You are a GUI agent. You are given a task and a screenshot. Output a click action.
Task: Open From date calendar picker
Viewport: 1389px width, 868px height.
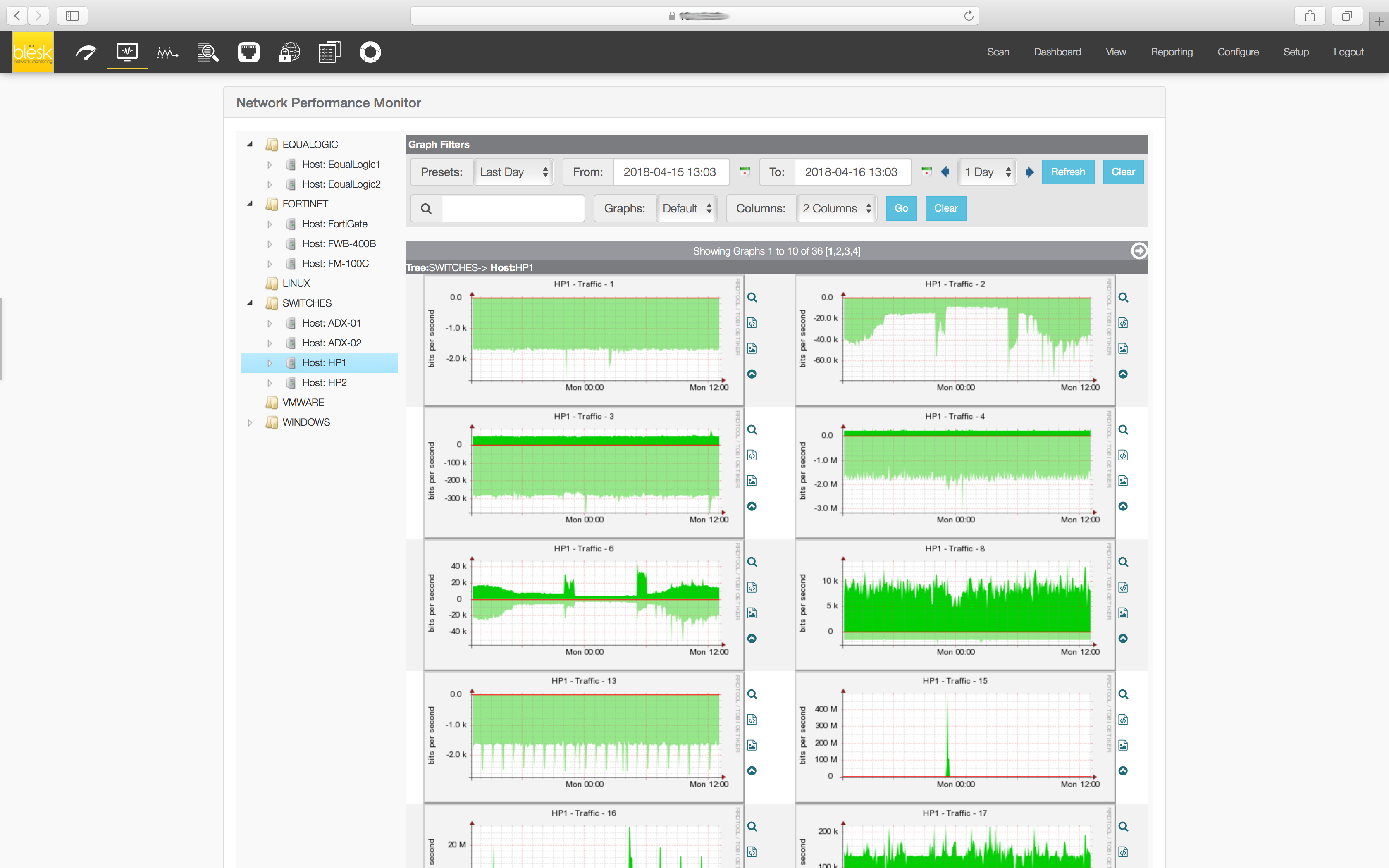[745, 172]
